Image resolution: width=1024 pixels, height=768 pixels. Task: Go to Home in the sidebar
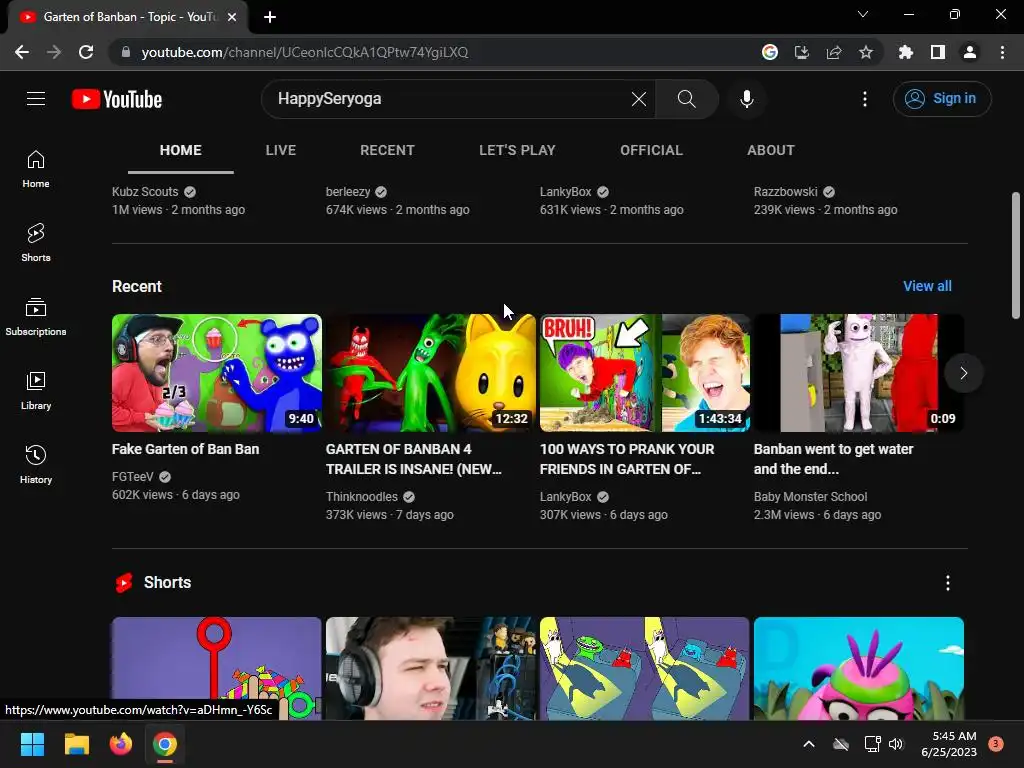click(36, 169)
